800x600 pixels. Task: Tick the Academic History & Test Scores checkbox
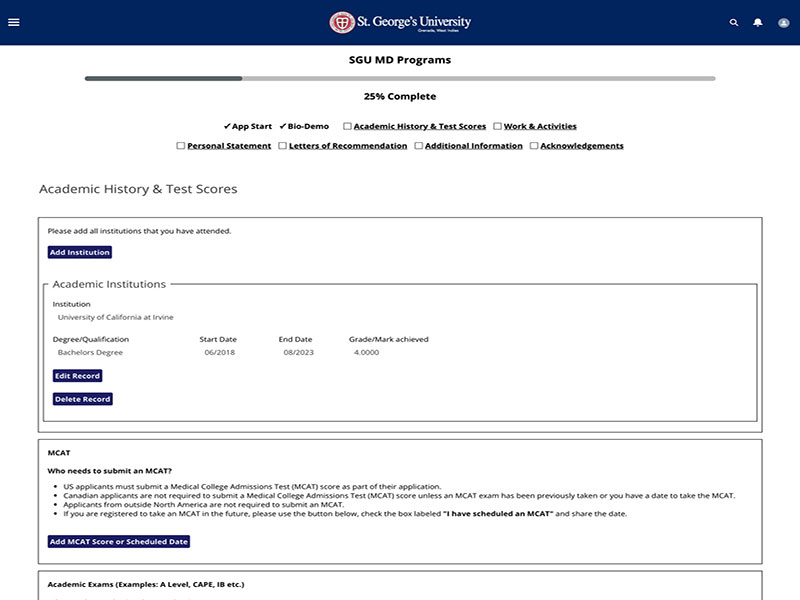[x=347, y=127]
